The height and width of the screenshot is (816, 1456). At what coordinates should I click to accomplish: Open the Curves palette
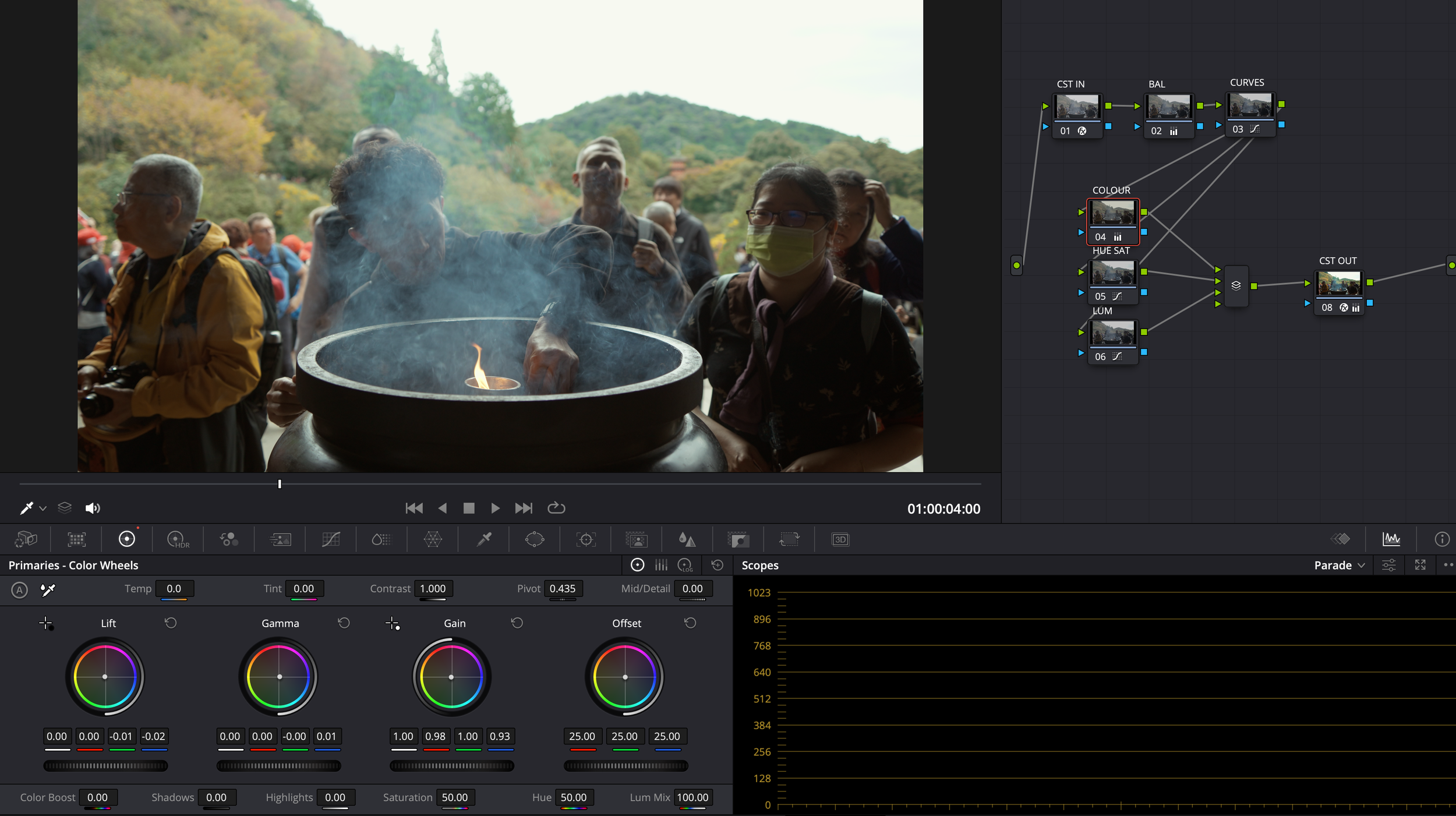coord(331,539)
